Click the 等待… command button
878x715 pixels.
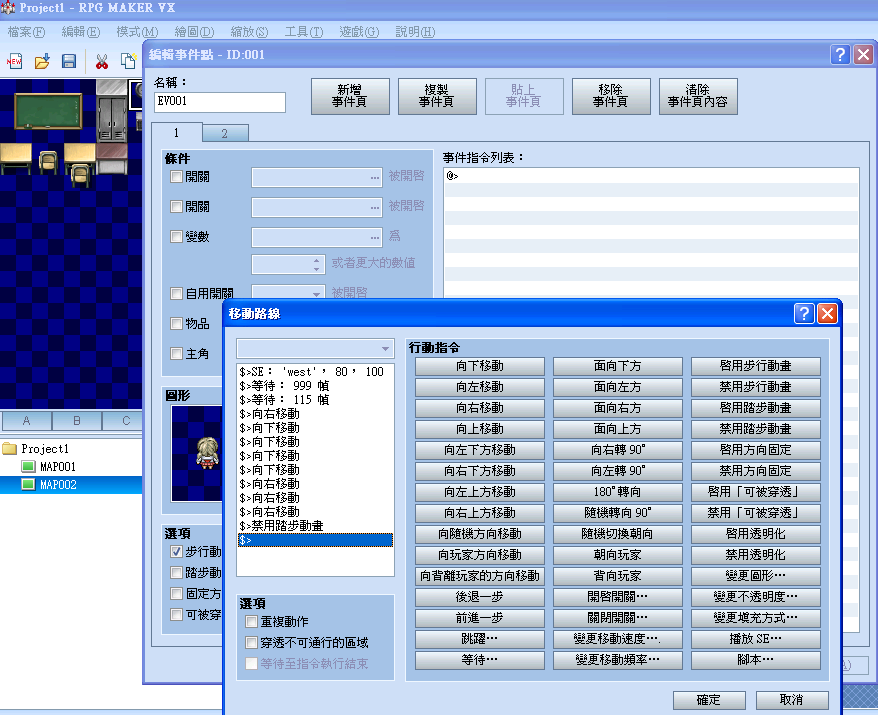(479, 660)
